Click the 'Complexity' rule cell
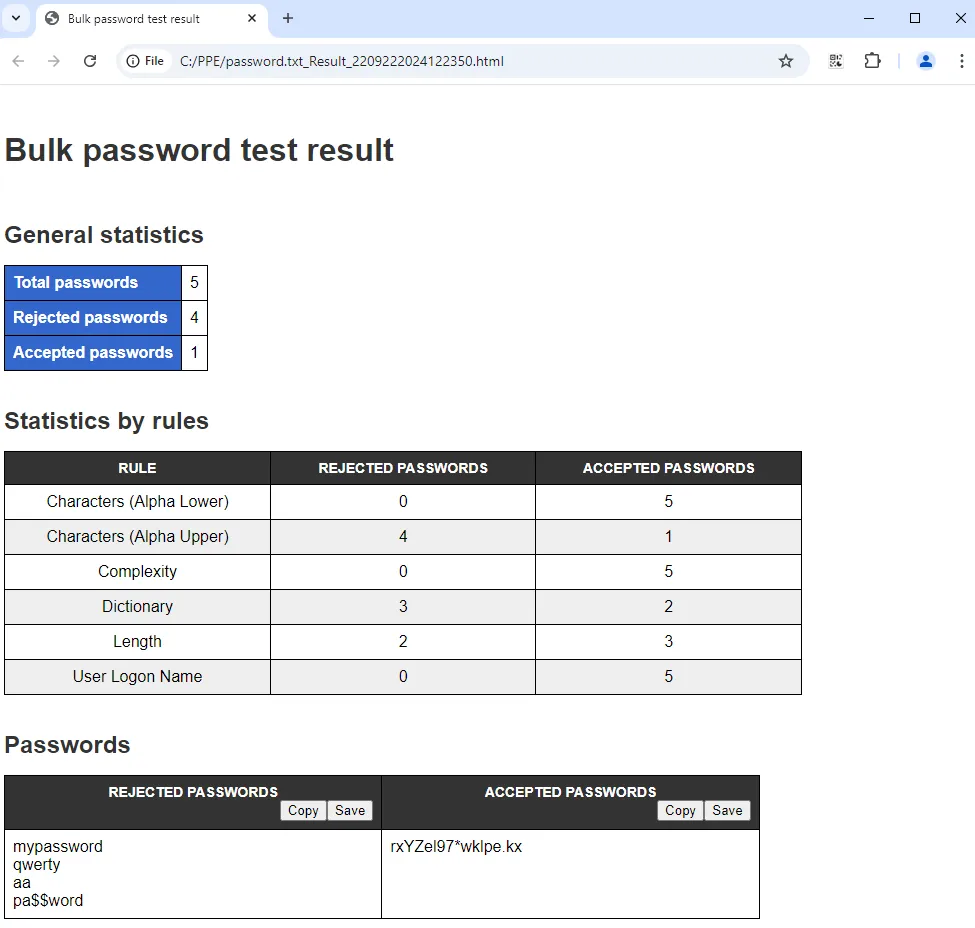 click(x=137, y=572)
